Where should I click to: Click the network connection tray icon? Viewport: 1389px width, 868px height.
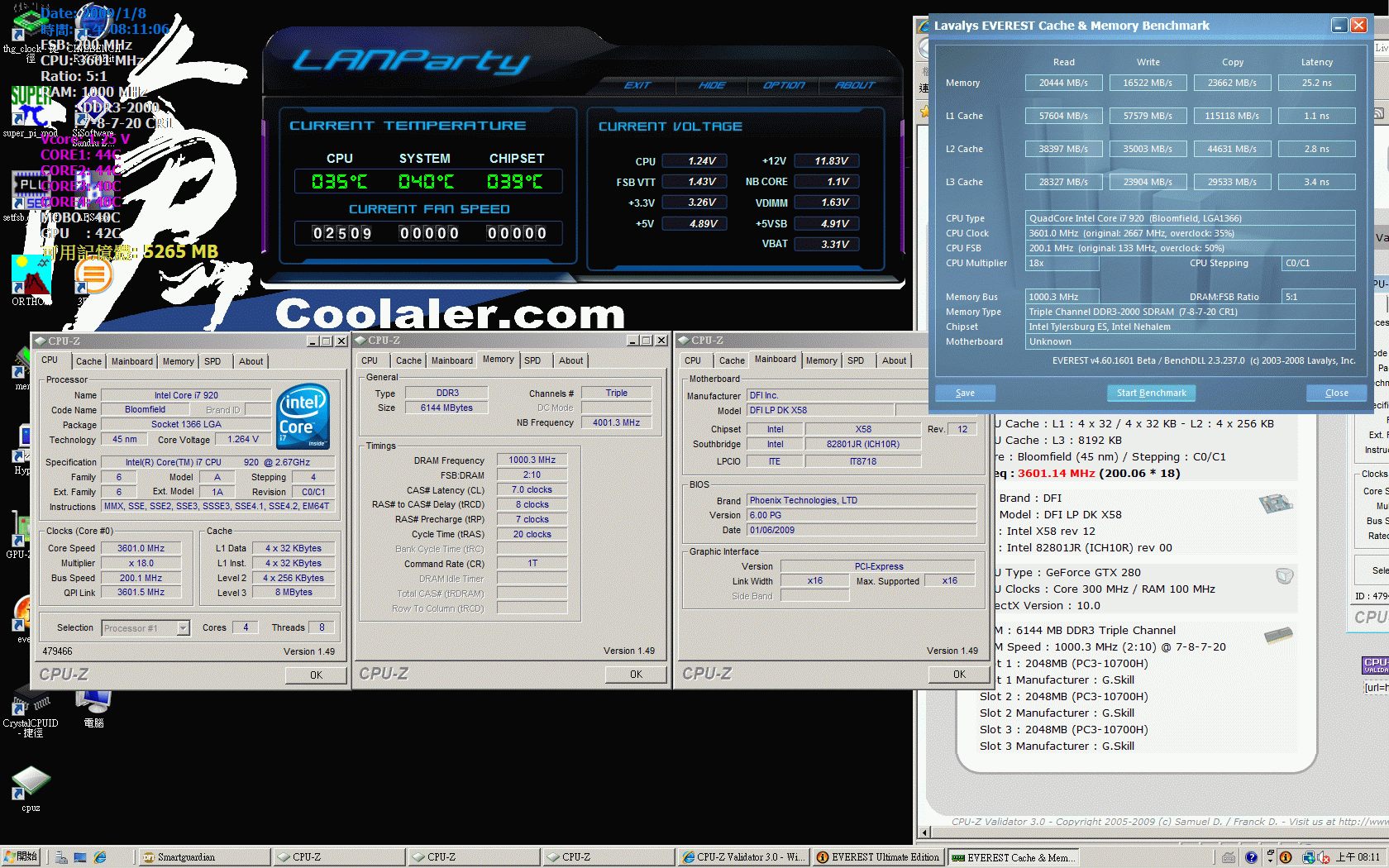pos(1308,857)
